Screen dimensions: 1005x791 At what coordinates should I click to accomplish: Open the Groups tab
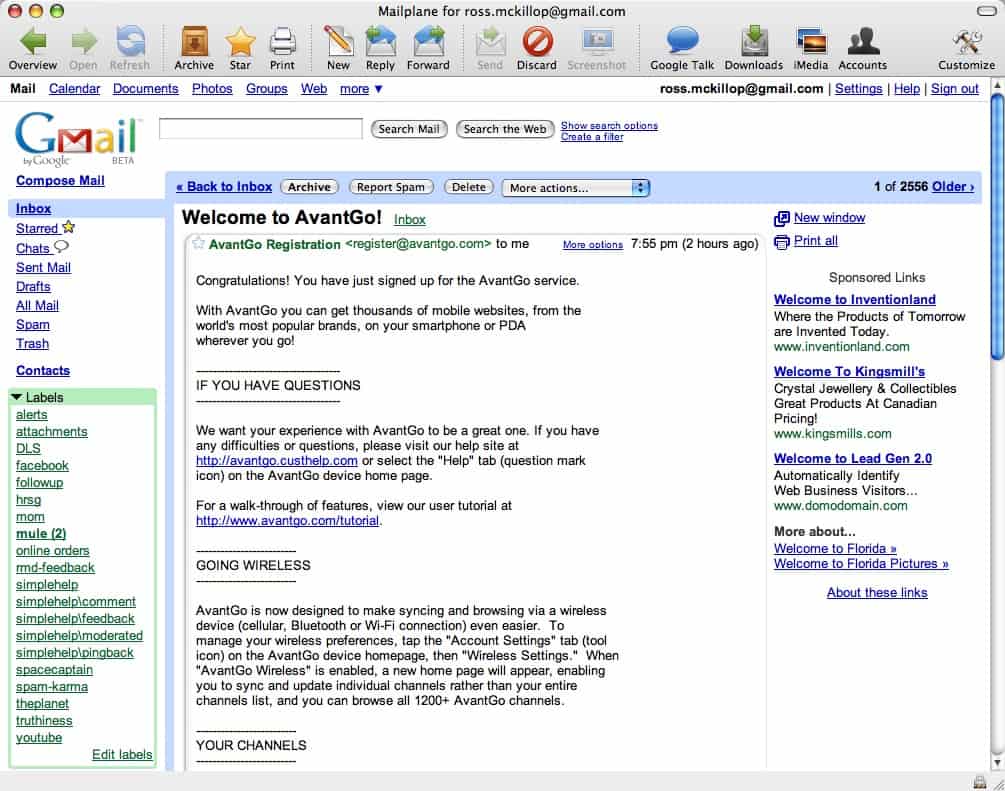tap(267, 88)
